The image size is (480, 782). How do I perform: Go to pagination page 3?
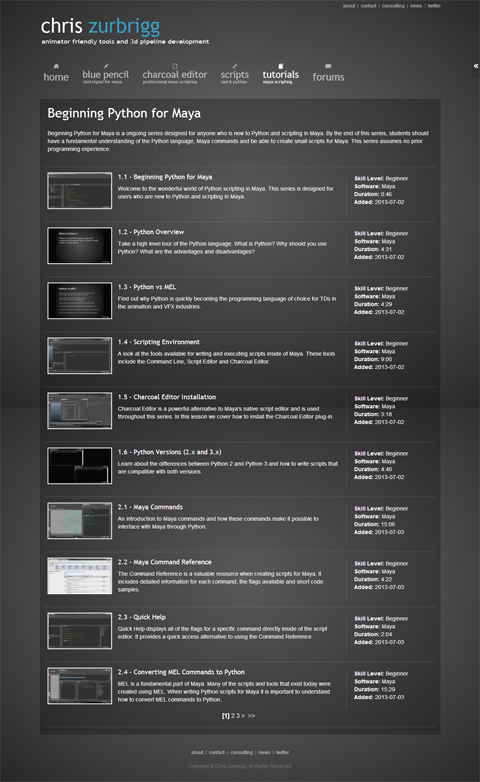[238, 716]
